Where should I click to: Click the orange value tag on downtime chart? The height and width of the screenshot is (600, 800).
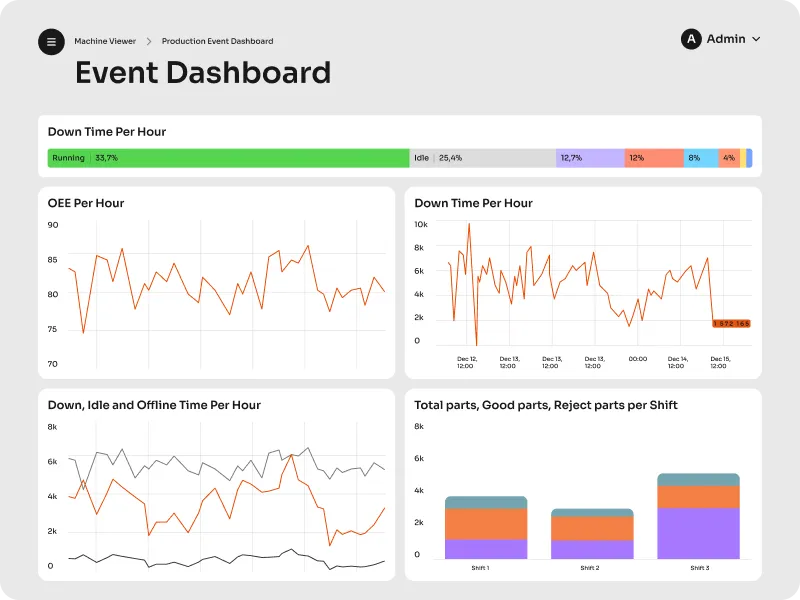coord(732,323)
